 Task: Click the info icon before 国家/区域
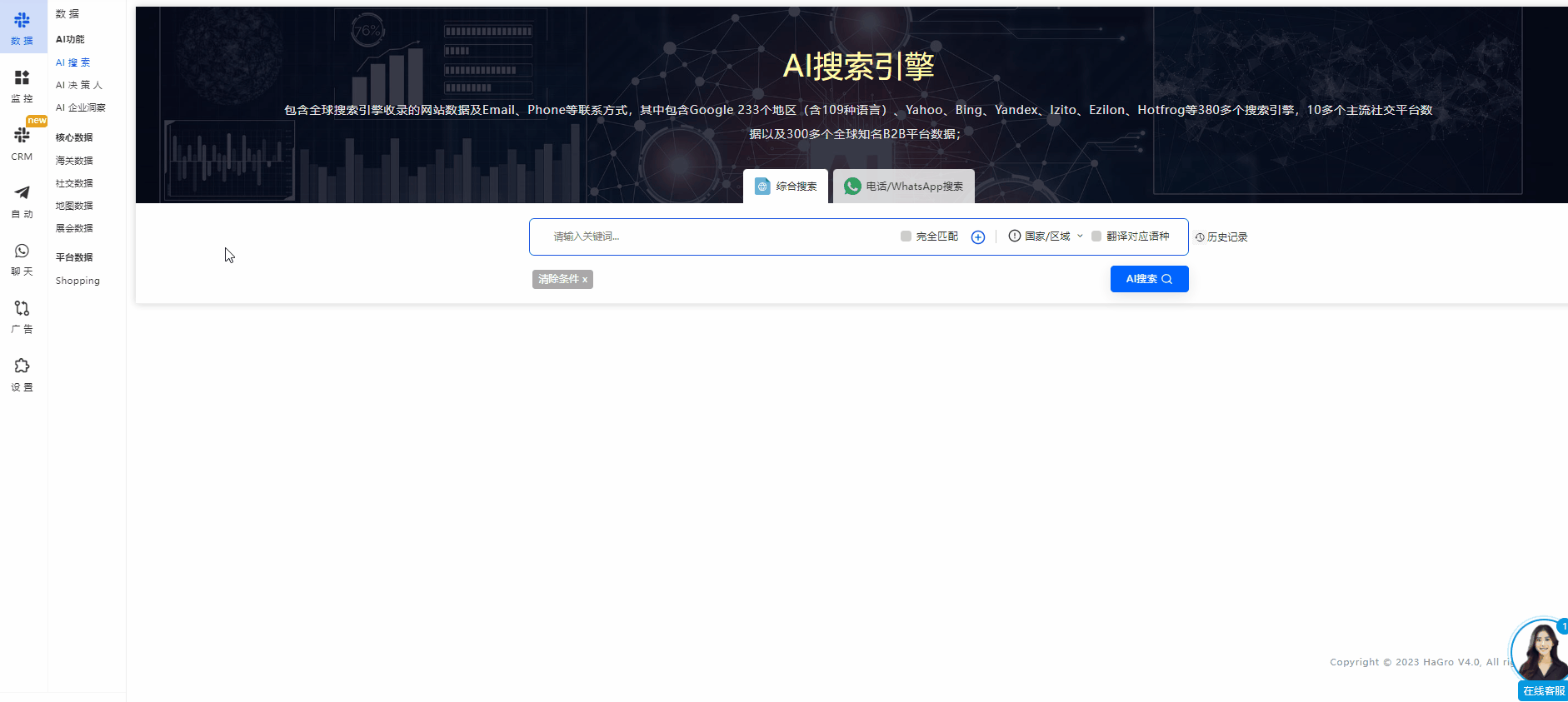1015,236
